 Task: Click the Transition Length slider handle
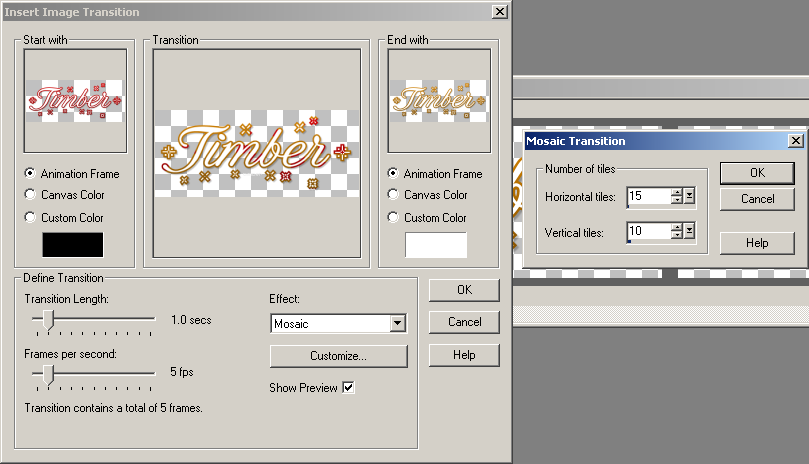point(47,319)
